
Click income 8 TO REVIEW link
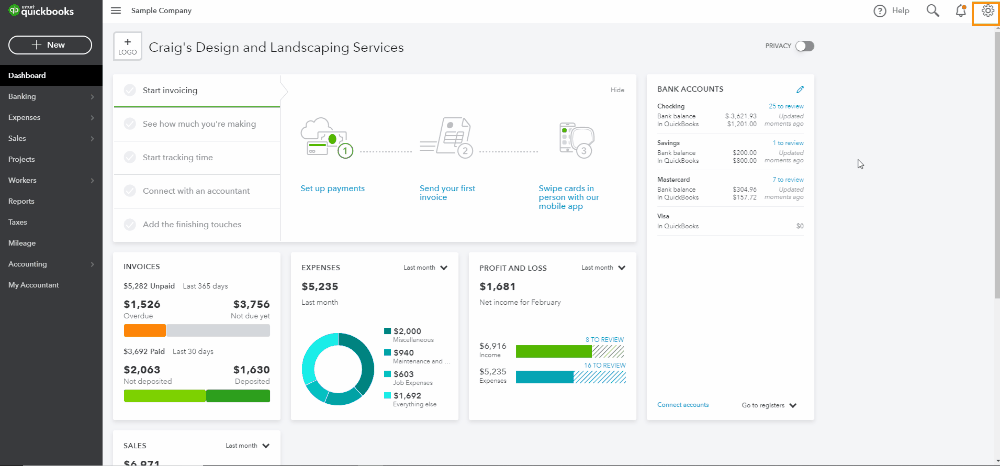605,340
